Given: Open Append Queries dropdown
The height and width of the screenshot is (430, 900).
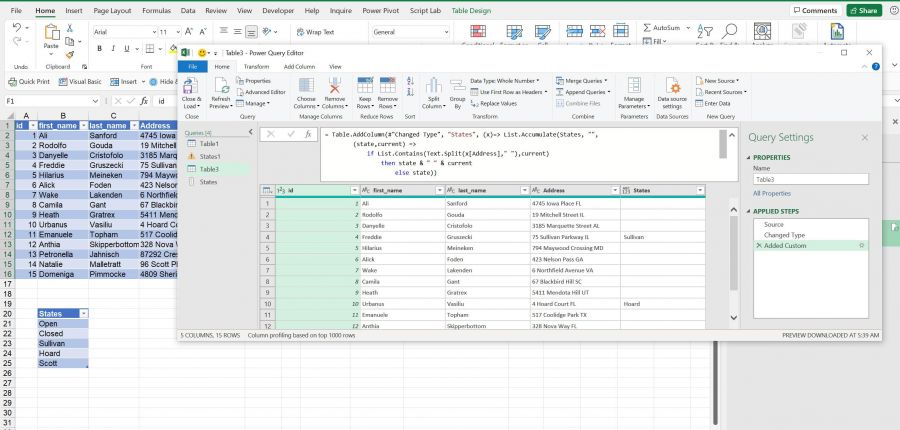Looking at the screenshot, I should tap(583, 92).
